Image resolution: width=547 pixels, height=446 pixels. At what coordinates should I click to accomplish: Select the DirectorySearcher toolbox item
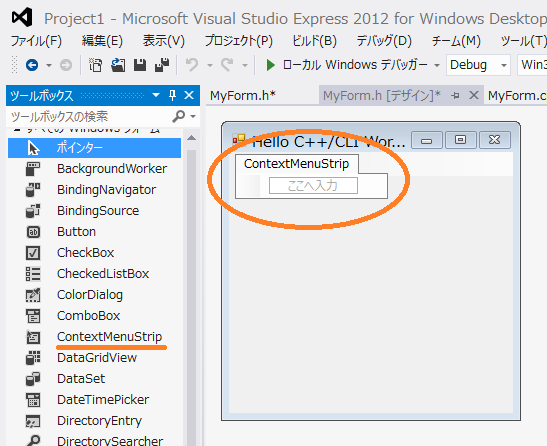95,440
